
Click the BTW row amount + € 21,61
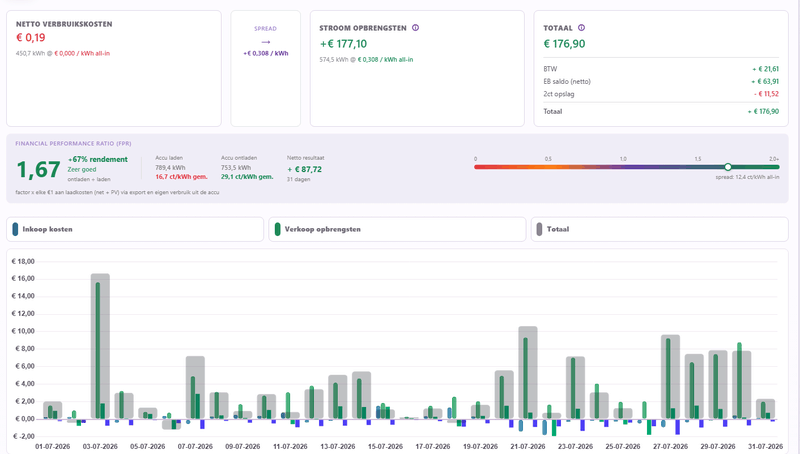click(765, 69)
